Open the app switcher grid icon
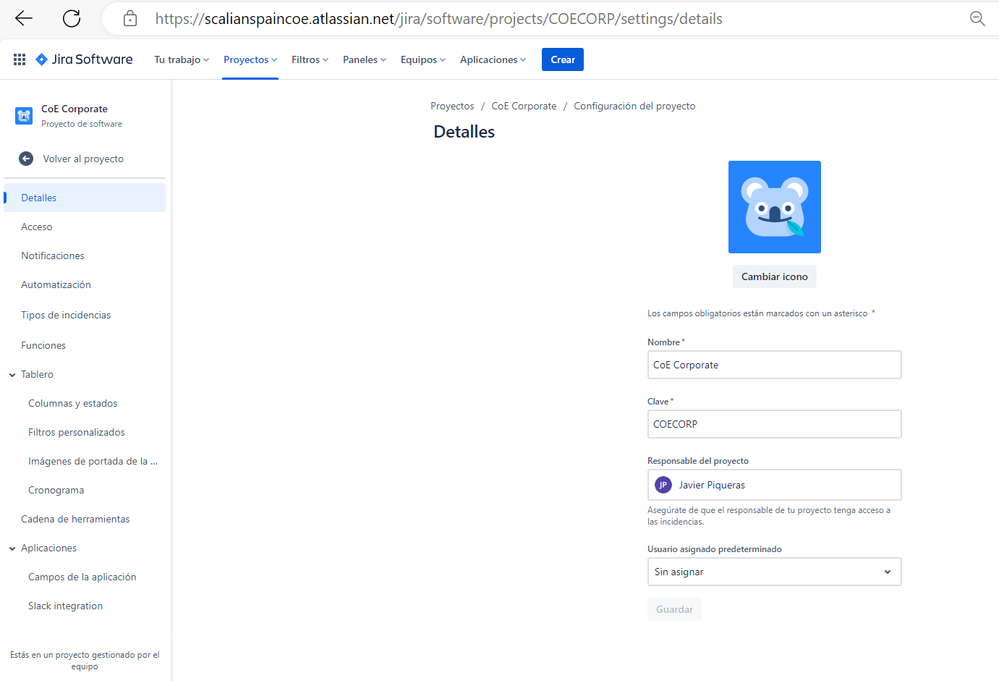Viewport: 999px width, 681px height. point(20,59)
